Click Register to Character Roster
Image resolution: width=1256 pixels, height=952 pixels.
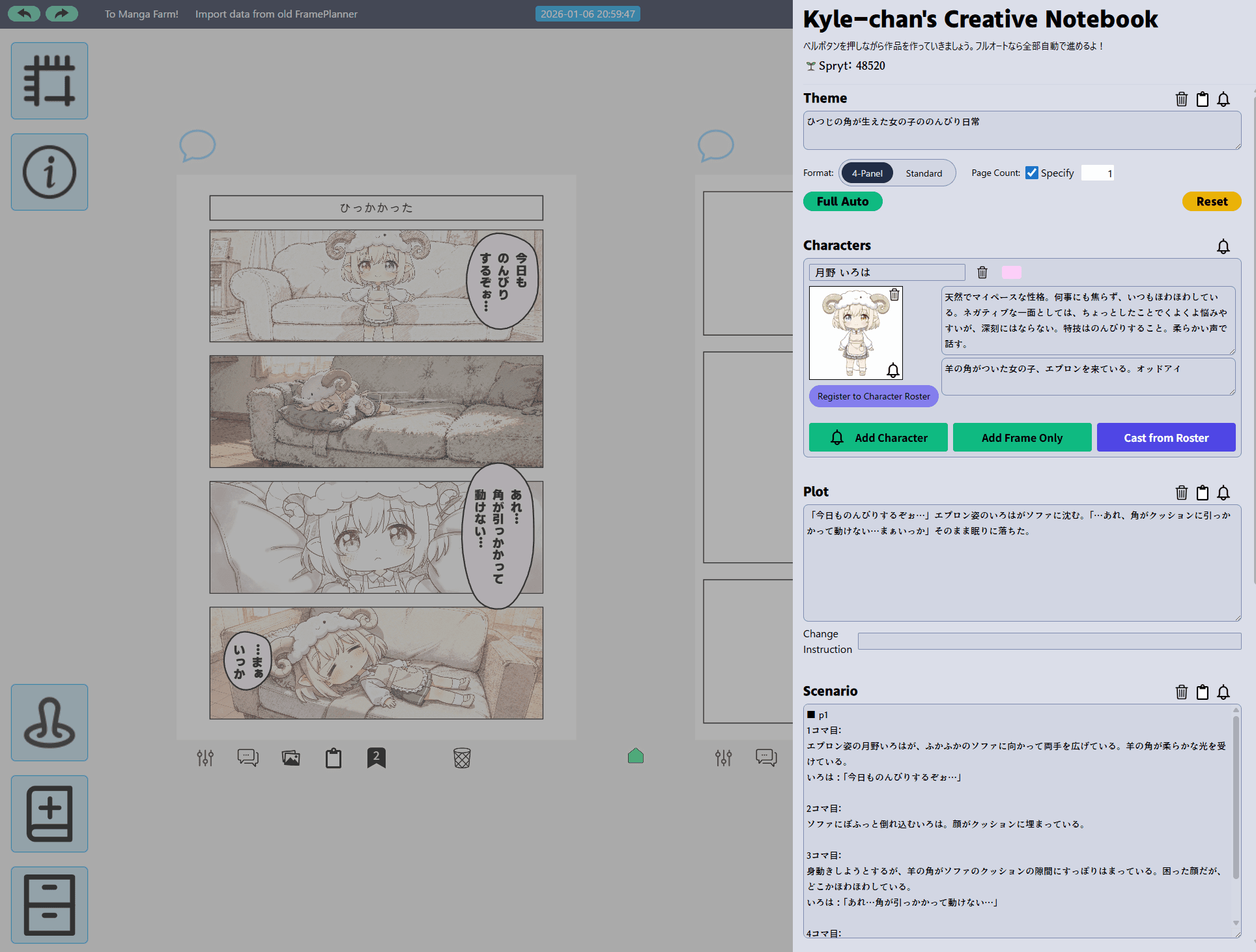tap(873, 396)
